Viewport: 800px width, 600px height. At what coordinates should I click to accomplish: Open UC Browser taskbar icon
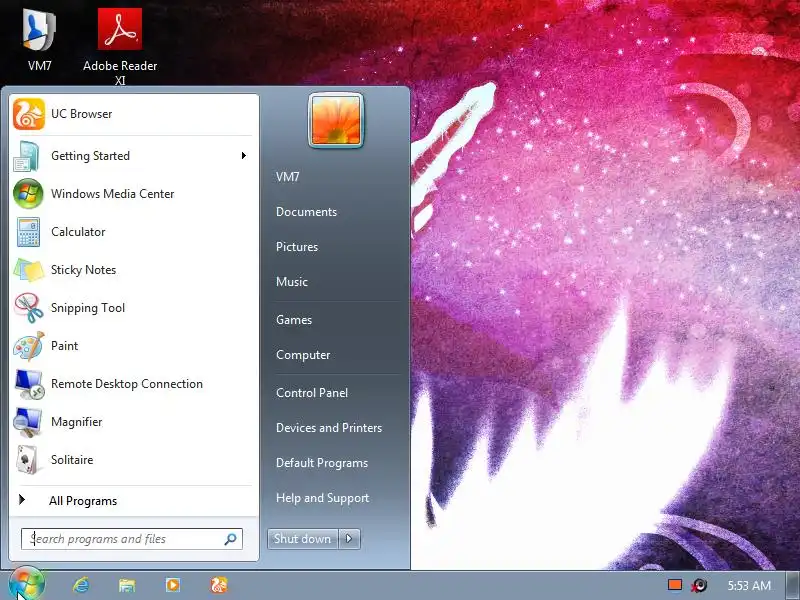pyautogui.click(x=219, y=585)
